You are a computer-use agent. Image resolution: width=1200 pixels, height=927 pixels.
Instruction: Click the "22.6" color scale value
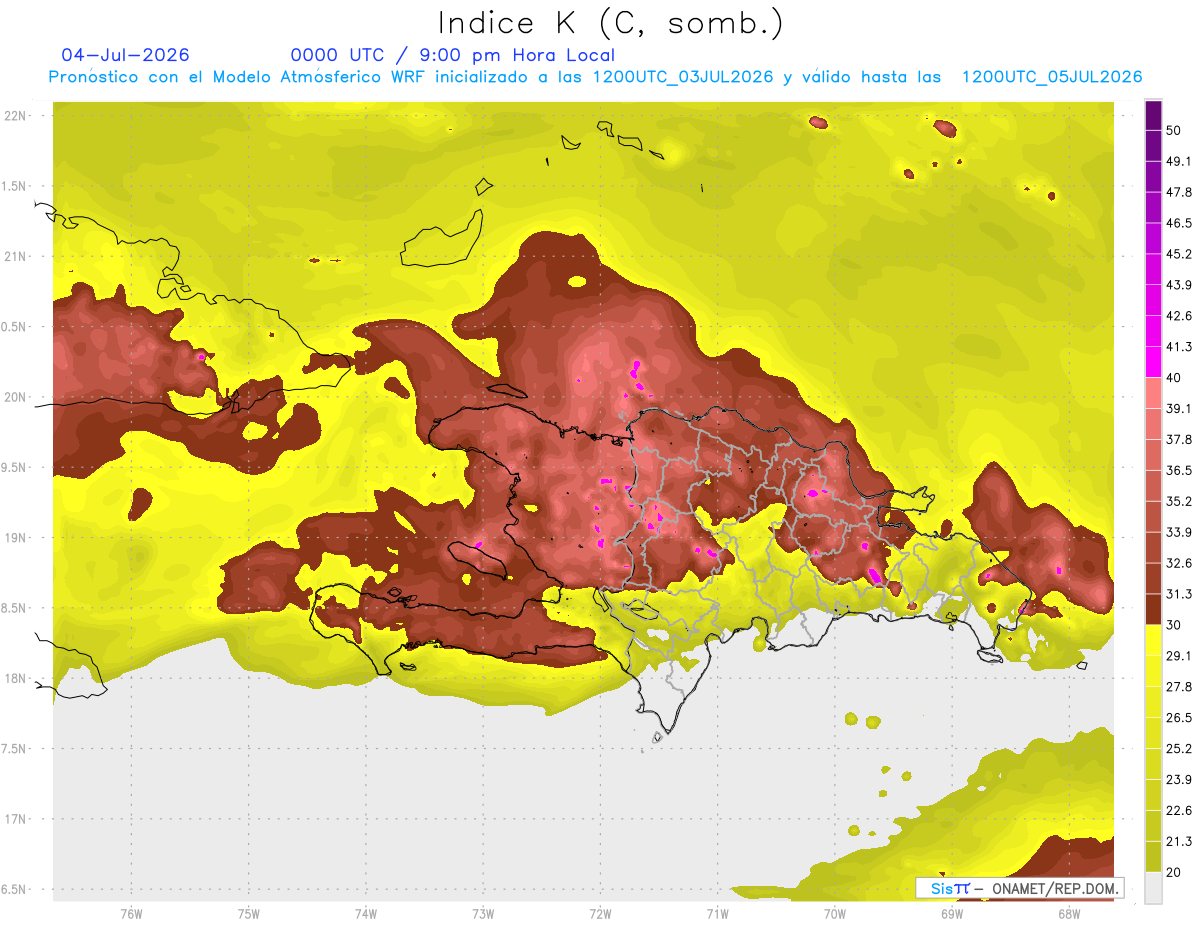(x=1179, y=810)
